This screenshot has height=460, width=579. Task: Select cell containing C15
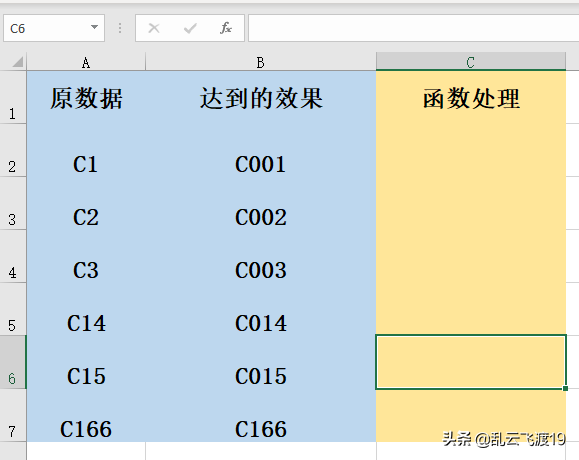[86, 362]
